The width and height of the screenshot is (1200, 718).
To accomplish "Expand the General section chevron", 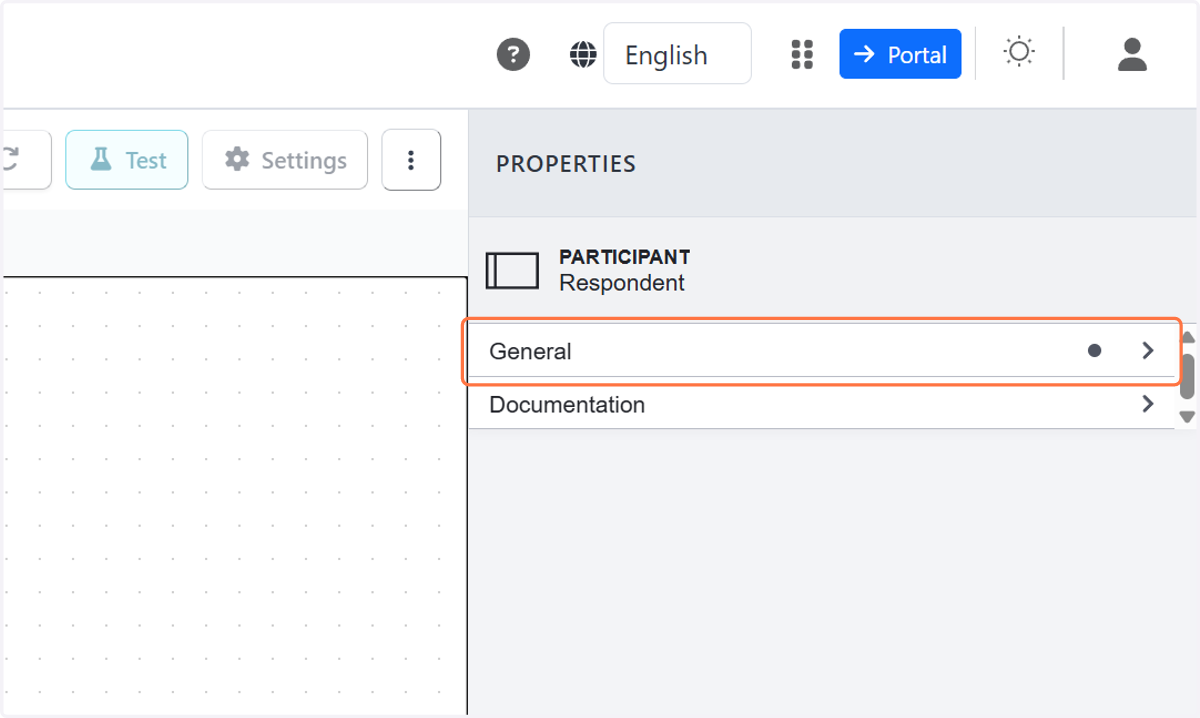I will coord(1148,351).
